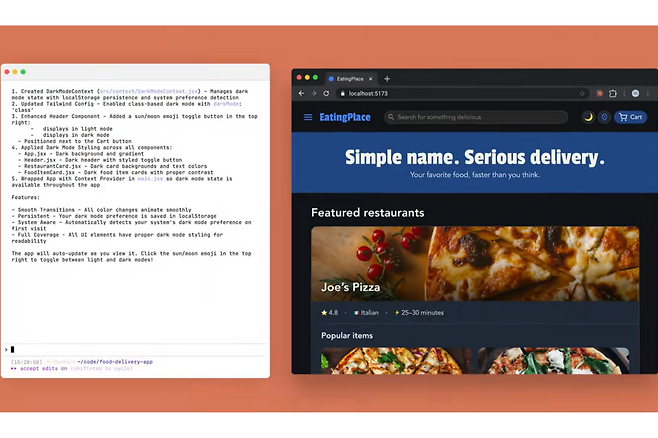Image resolution: width=658 pixels, height=438 pixels.
Task: Click the browser forward arrow
Action: 314,93
